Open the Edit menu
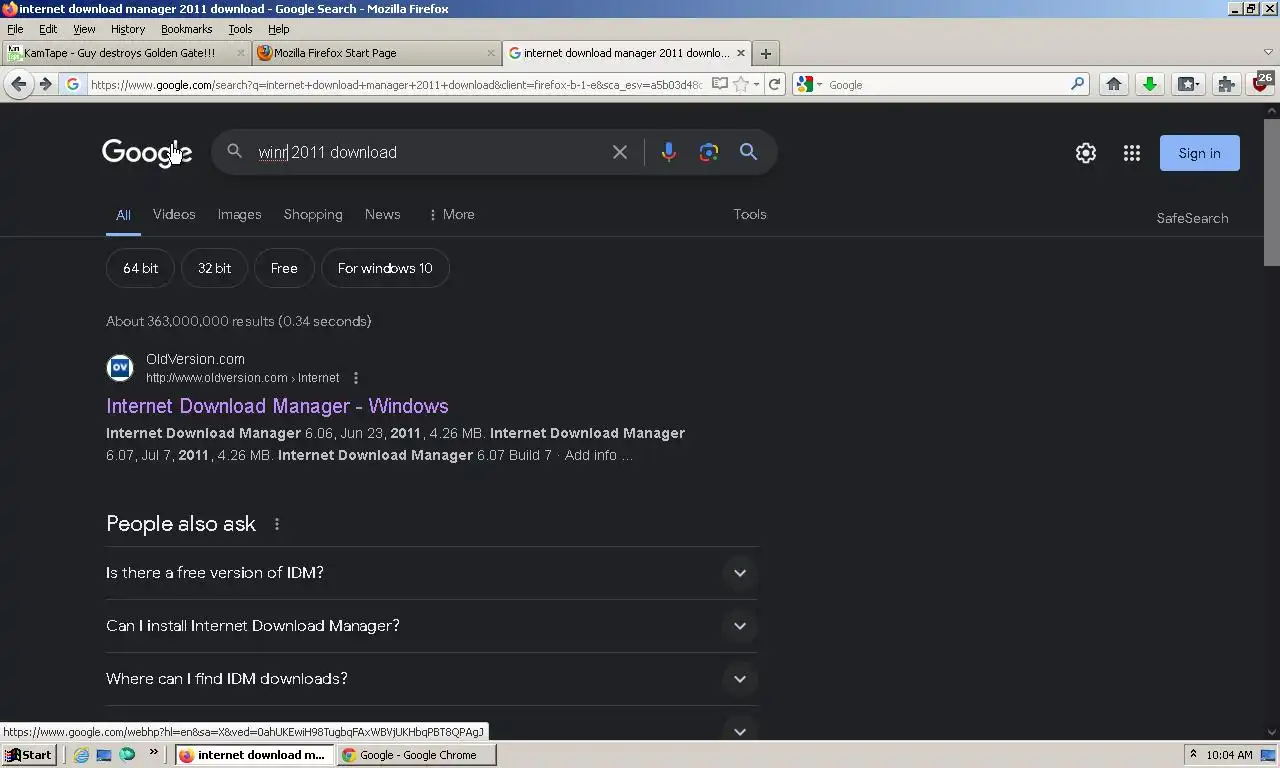Viewport: 1280px width, 768px height. pos(48,29)
